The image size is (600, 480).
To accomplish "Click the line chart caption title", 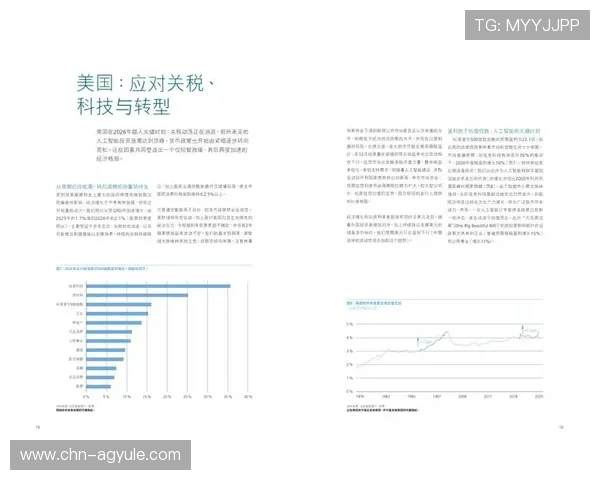I will [x=374, y=303].
